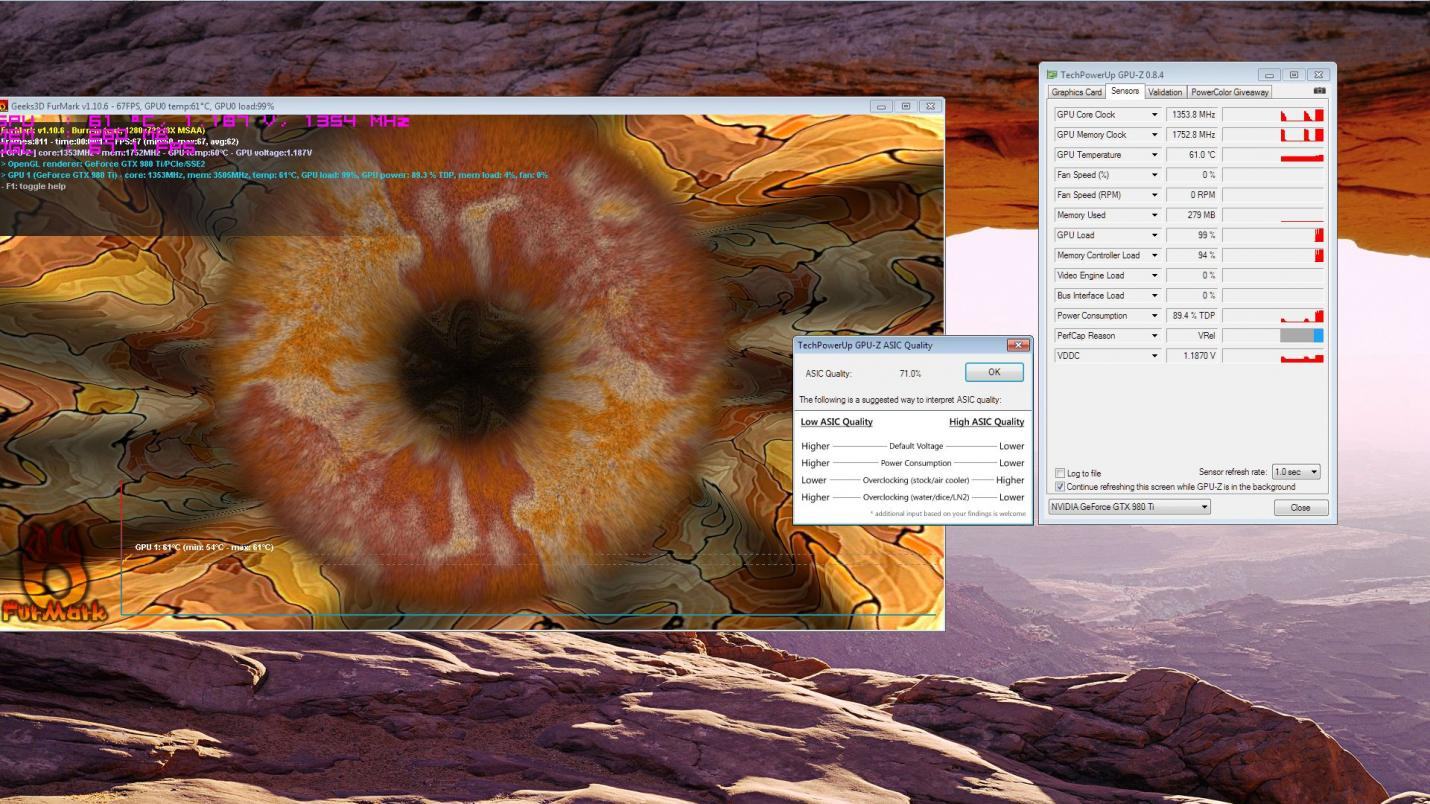This screenshot has width=1430, height=804.
Task: Open the VDDC sensor dropdown
Action: coord(1155,355)
